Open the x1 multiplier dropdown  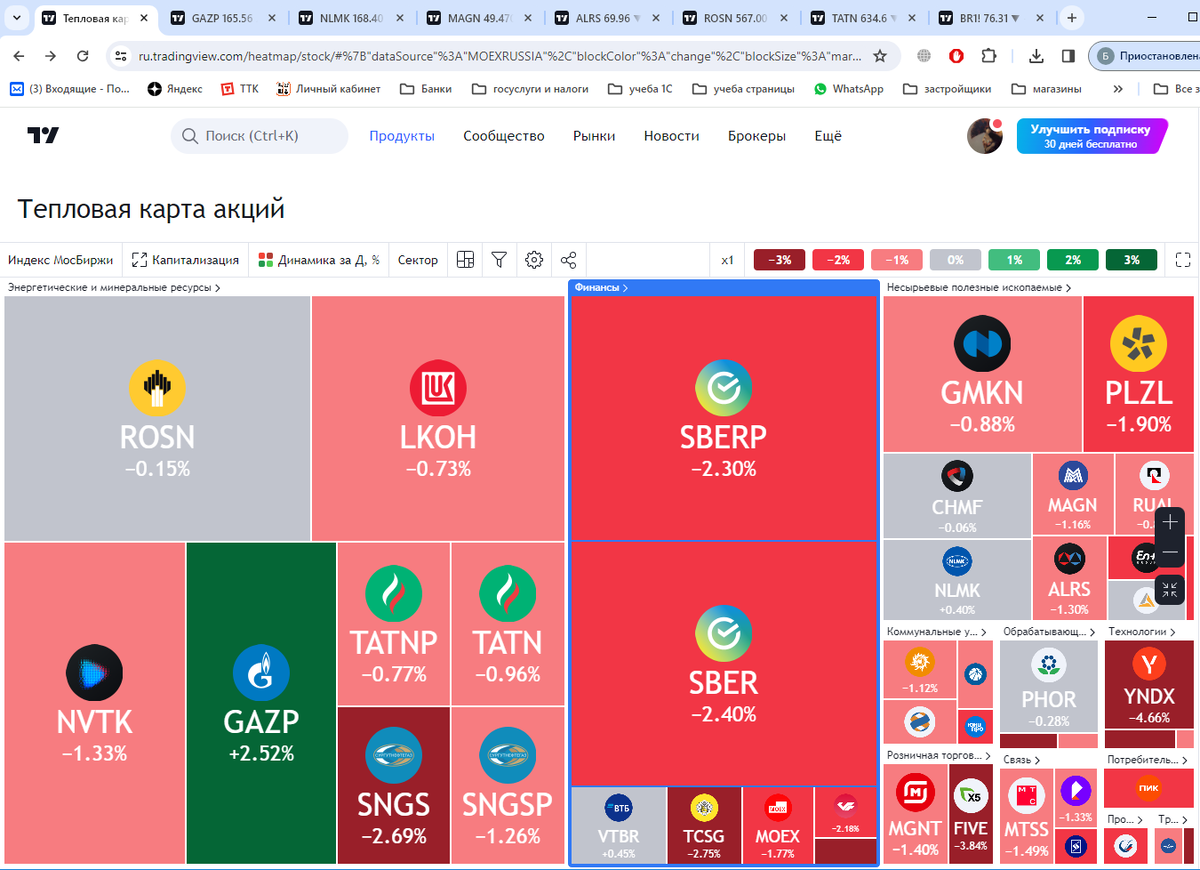[x=727, y=260]
